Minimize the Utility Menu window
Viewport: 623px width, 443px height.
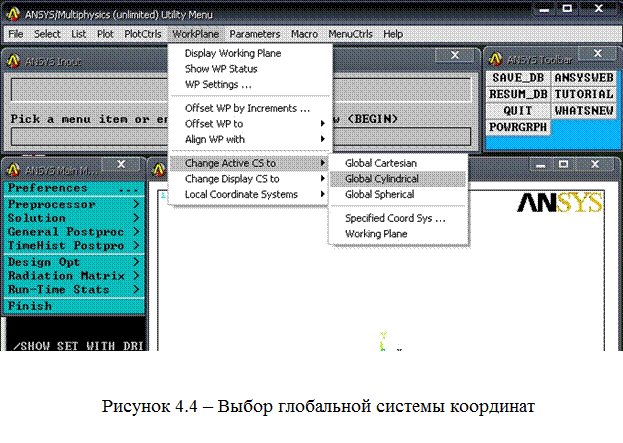(544, 9)
